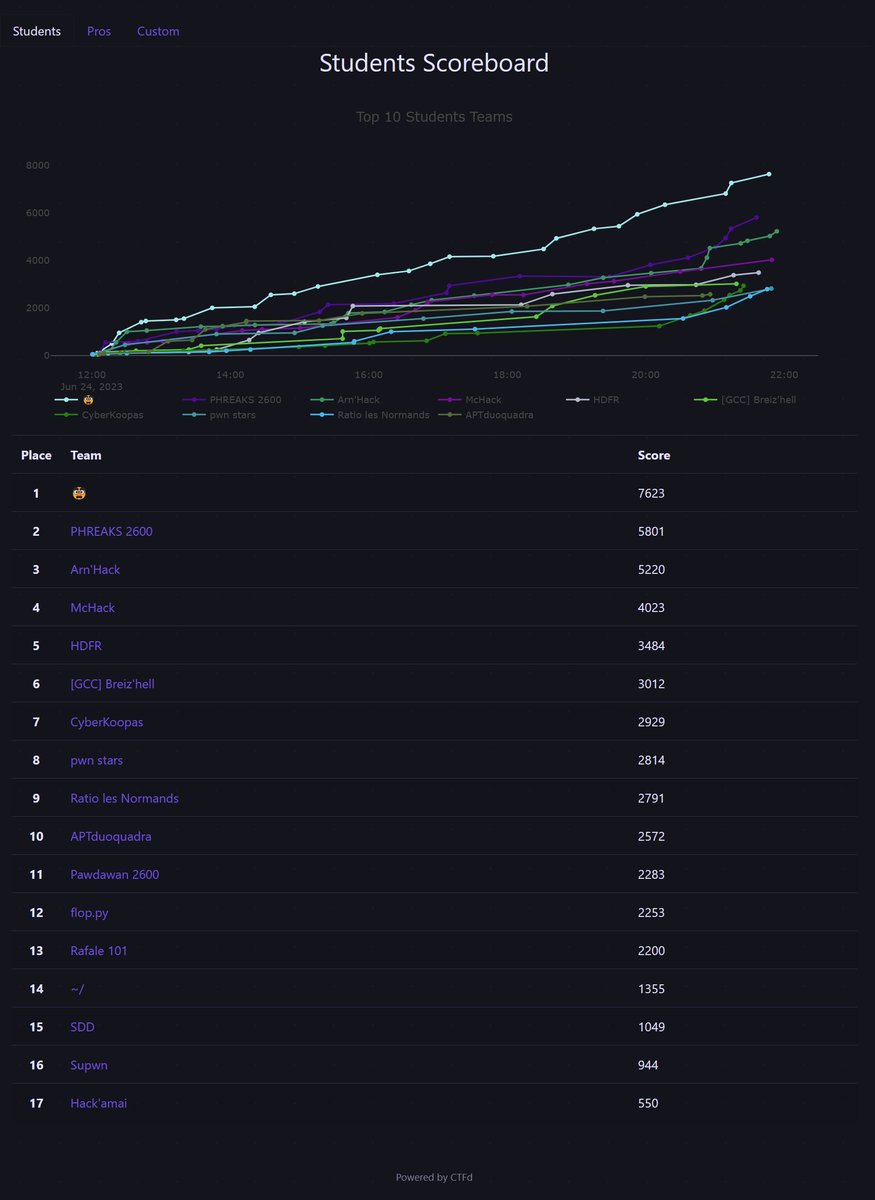Click the 5801 score value
Image resolution: width=875 pixels, height=1200 pixels.
click(651, 531)
